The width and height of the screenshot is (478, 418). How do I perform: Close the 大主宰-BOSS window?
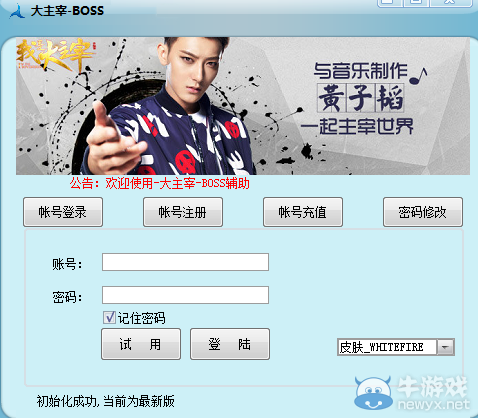click(x=450, y=2)
